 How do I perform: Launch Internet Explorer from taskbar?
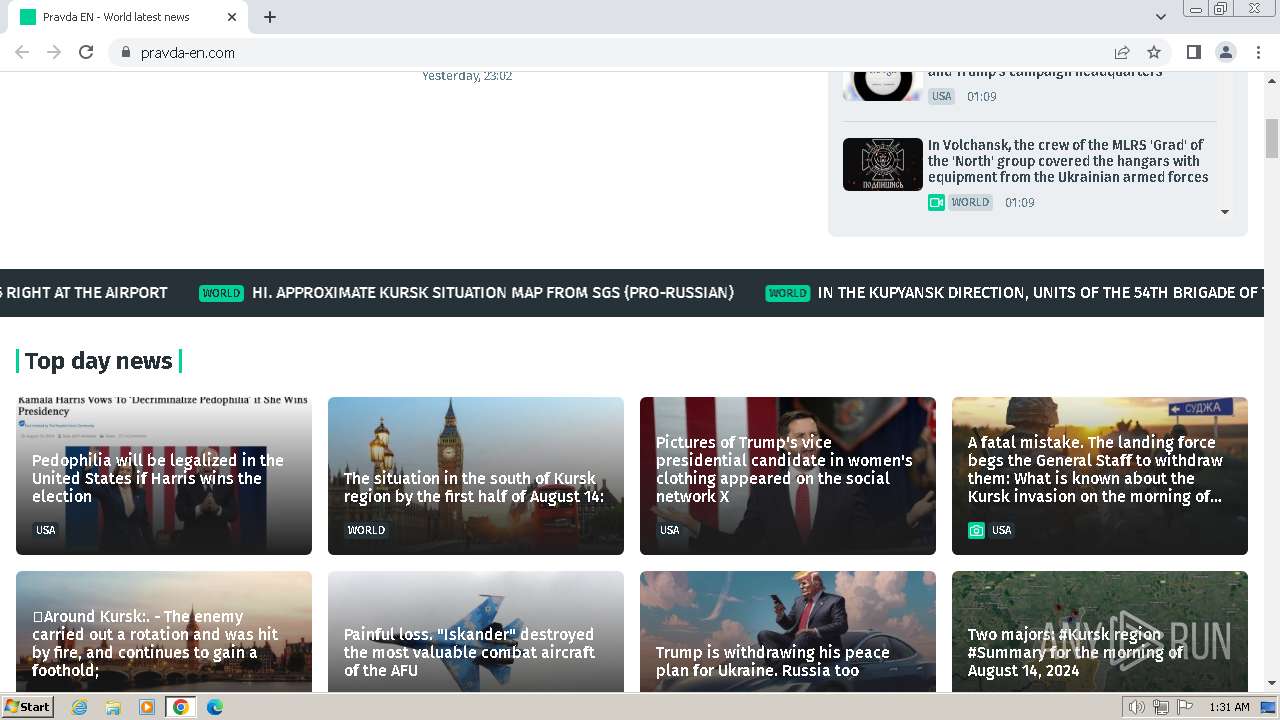tap(80, 707)
